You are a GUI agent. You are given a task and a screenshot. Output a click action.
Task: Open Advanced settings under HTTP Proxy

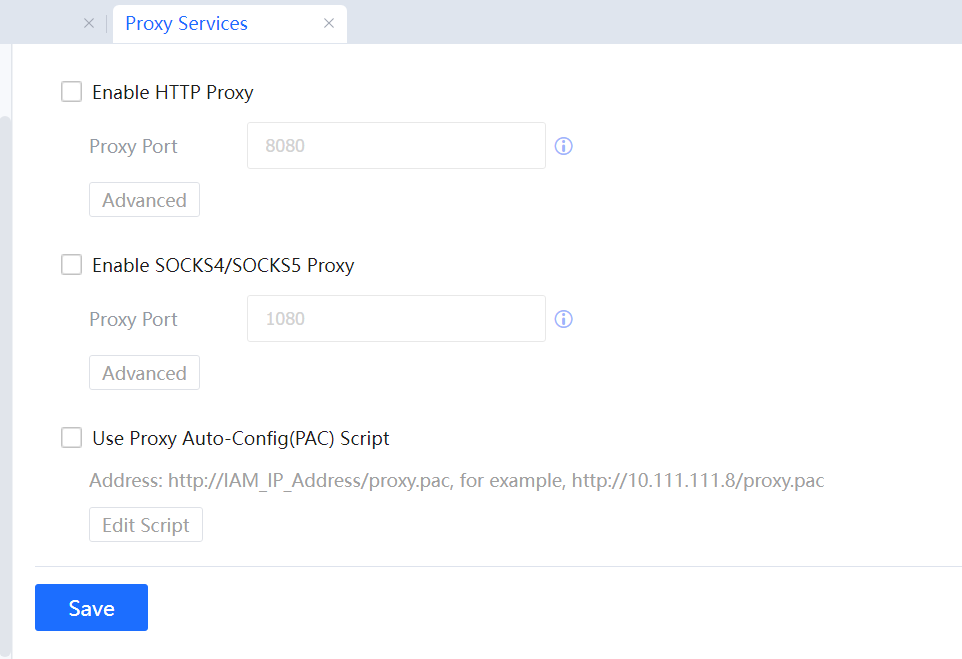pyautogui.click(x=144, y=200)
